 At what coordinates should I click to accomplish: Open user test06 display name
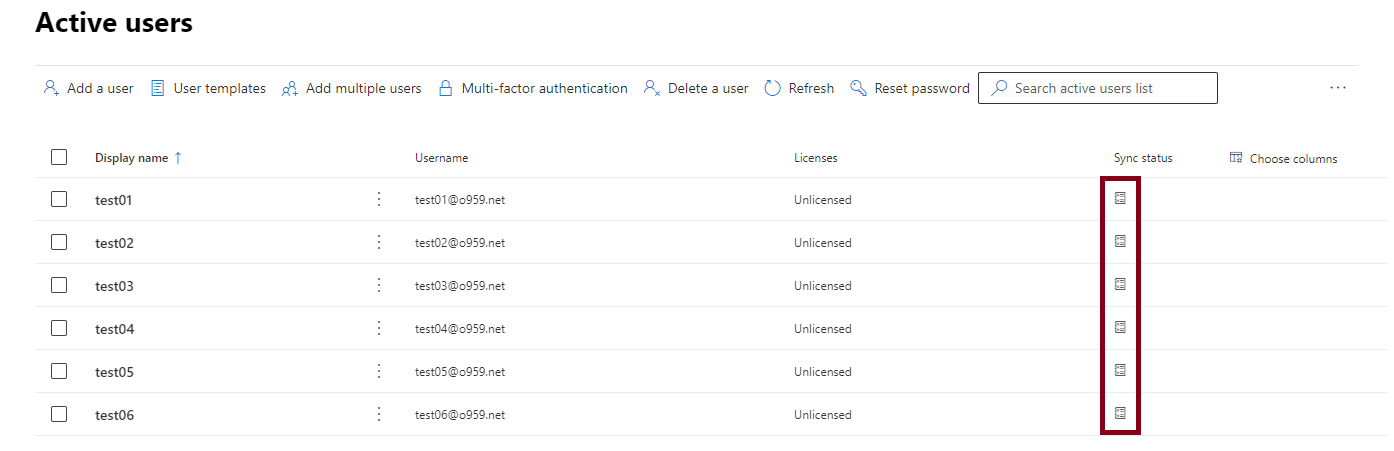pos(115,415)
